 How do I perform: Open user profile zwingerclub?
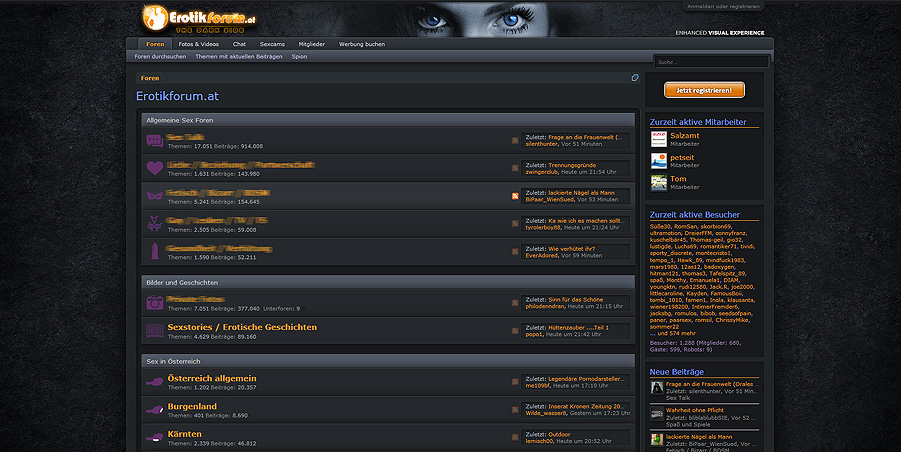click(541, 172)
